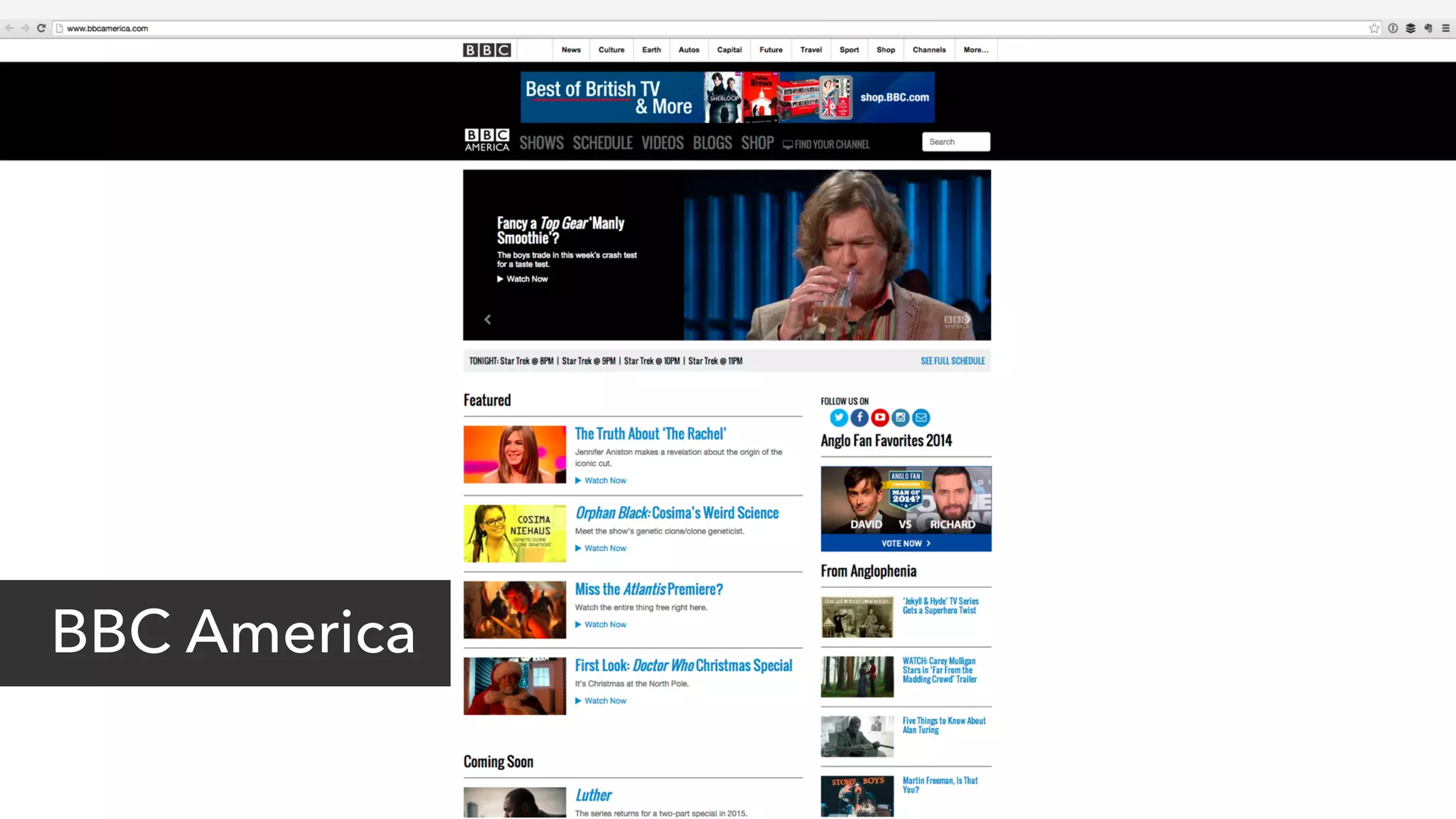Go to previous hero carousel slide
The image size is (1456, 819).
tap(488, 320)
